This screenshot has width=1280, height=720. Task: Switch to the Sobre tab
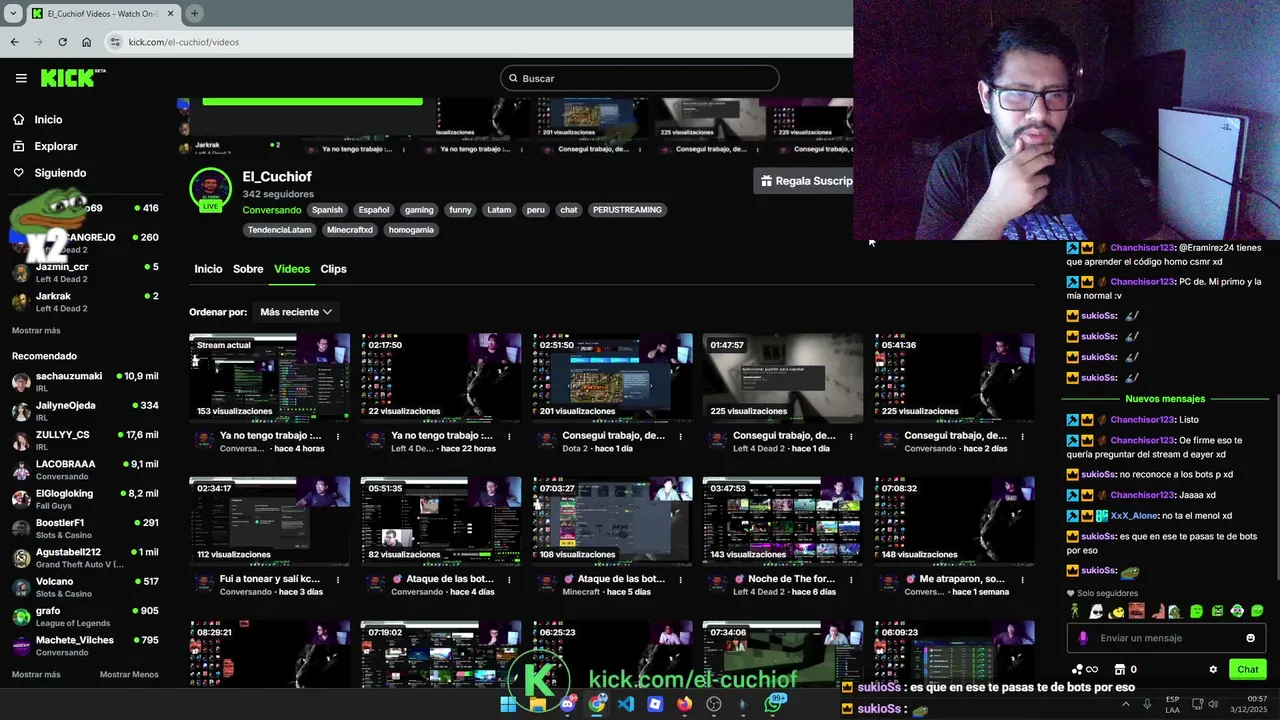[x=248, y=269]
